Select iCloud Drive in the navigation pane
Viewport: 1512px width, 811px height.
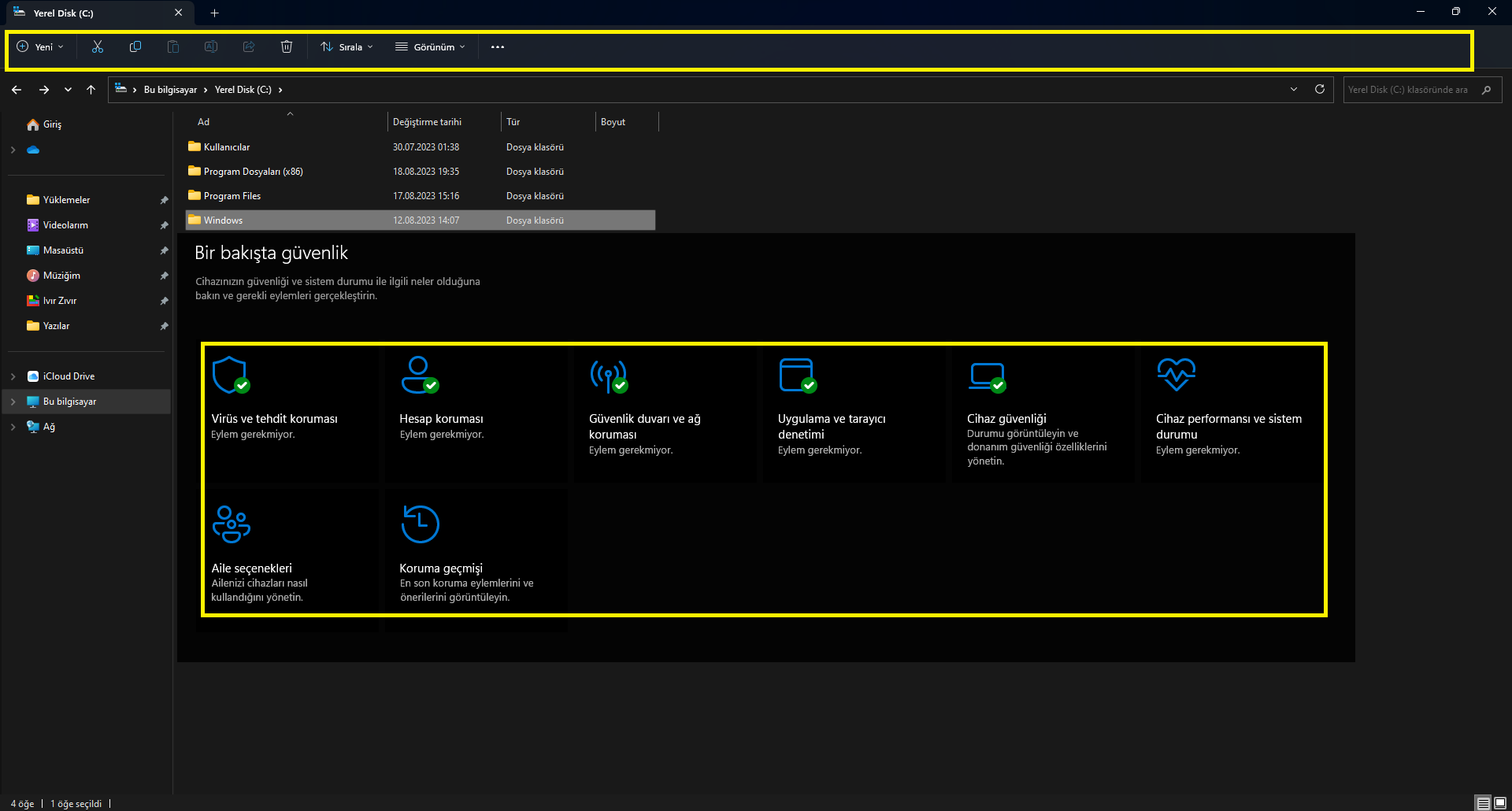point(69,376)
